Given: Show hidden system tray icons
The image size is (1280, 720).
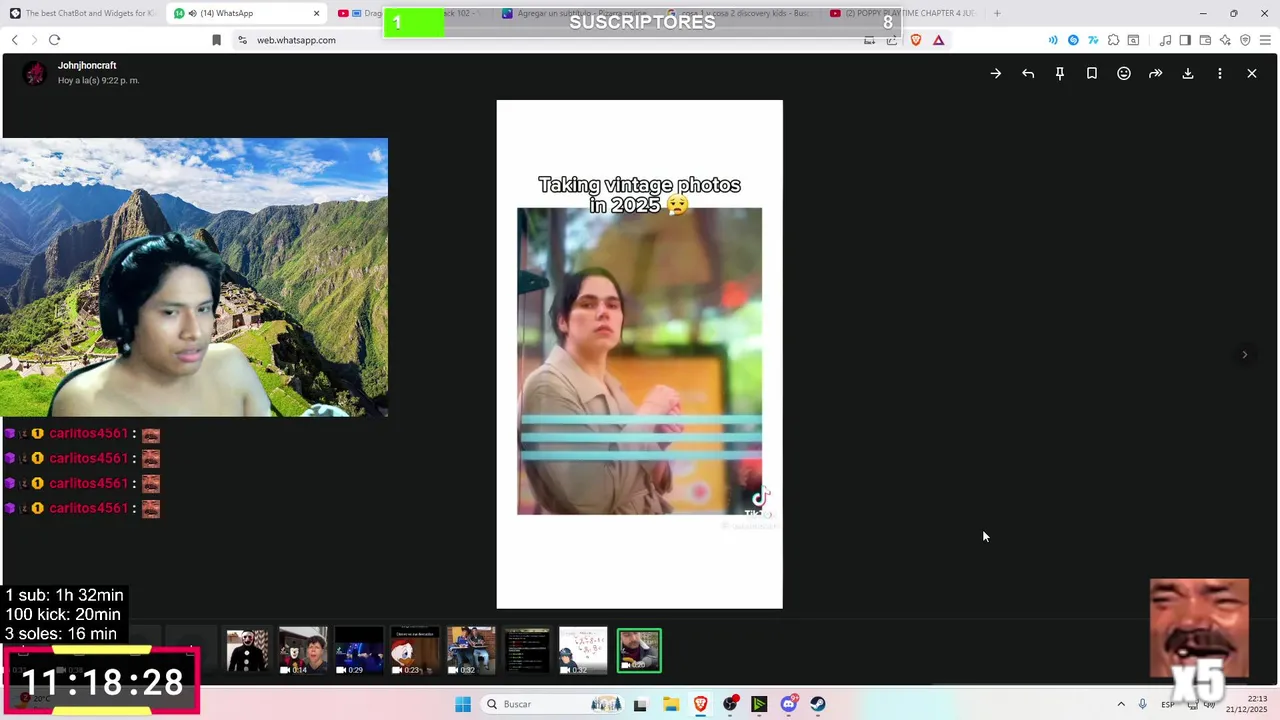Looking at the screenshot, I should point(1121,704).
